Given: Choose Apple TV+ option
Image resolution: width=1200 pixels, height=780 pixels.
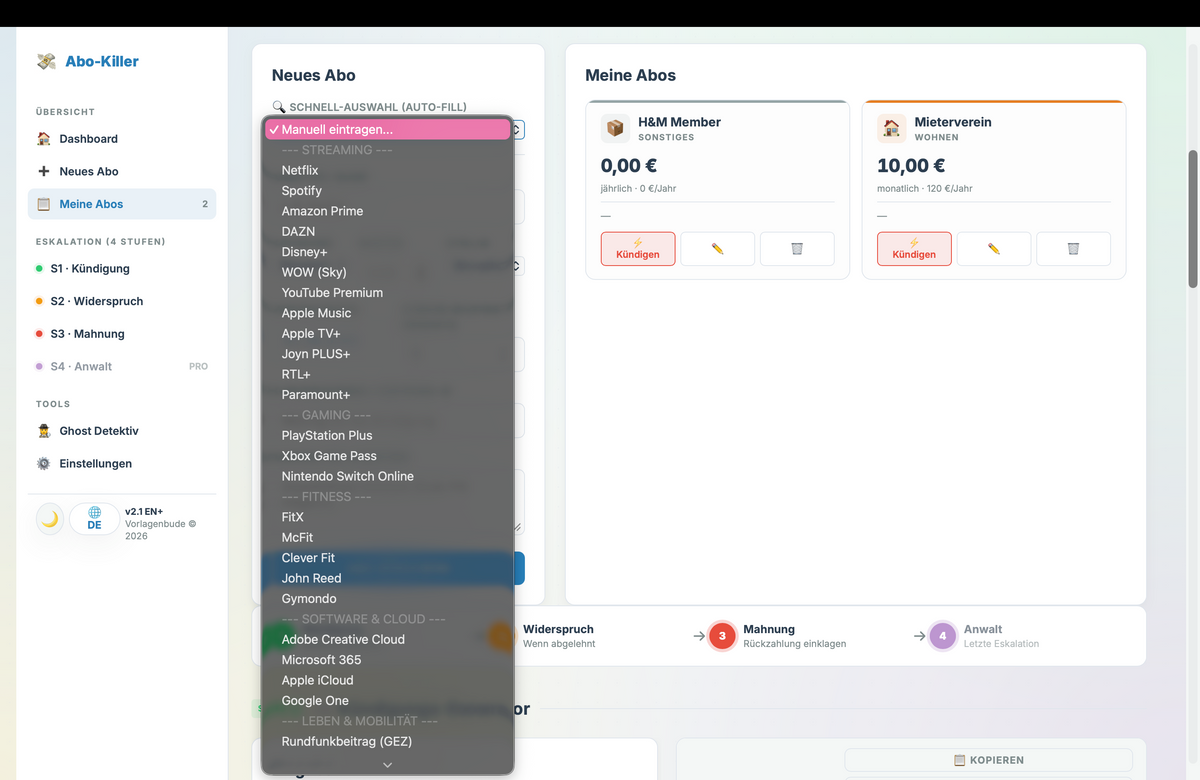Looking at the screenshot, I should 388,333.
